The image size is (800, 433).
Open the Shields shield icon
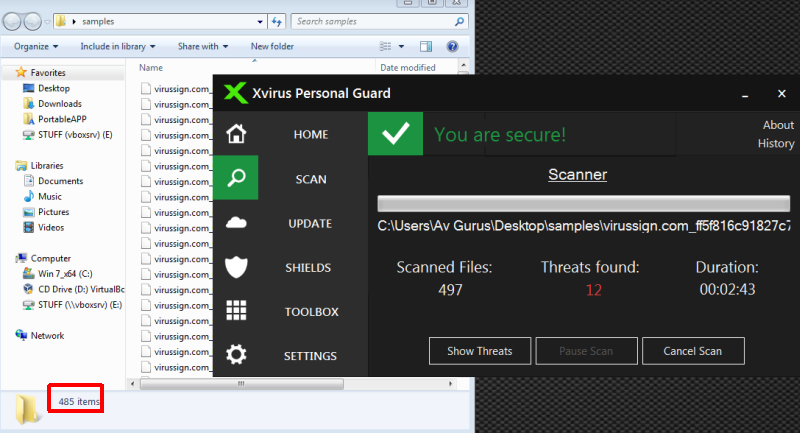point(236,267)
